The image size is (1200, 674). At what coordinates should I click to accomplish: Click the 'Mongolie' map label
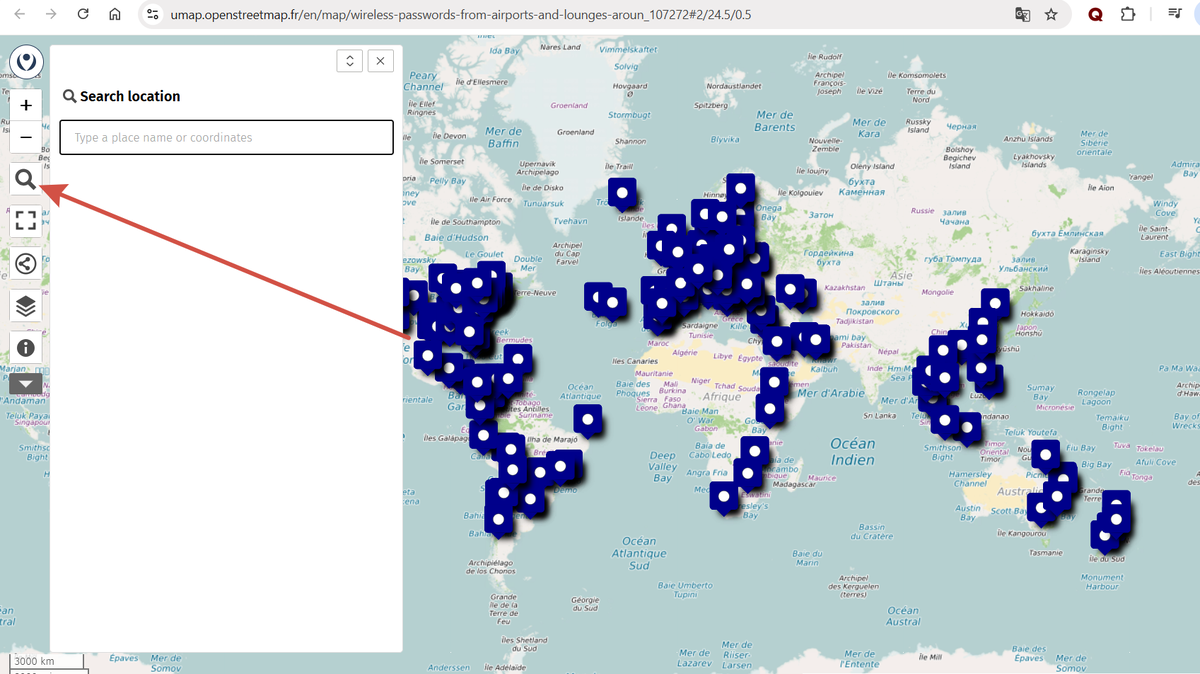click(937, 292)
